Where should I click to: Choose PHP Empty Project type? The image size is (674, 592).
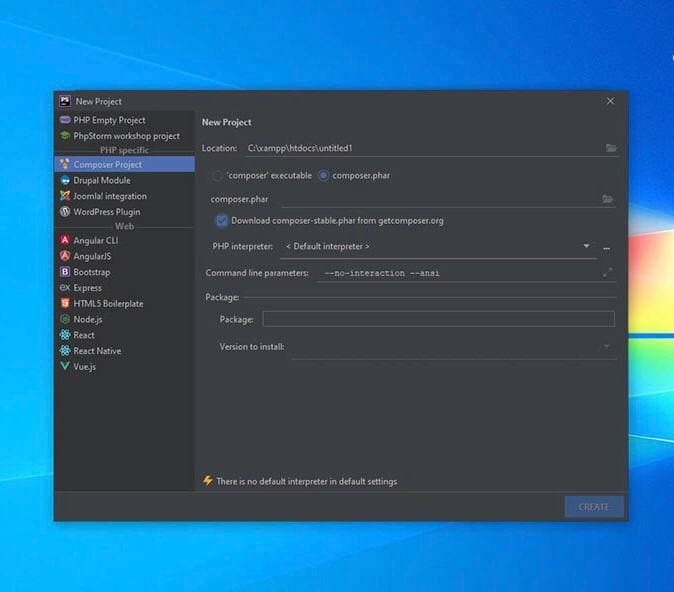point(125,120)
